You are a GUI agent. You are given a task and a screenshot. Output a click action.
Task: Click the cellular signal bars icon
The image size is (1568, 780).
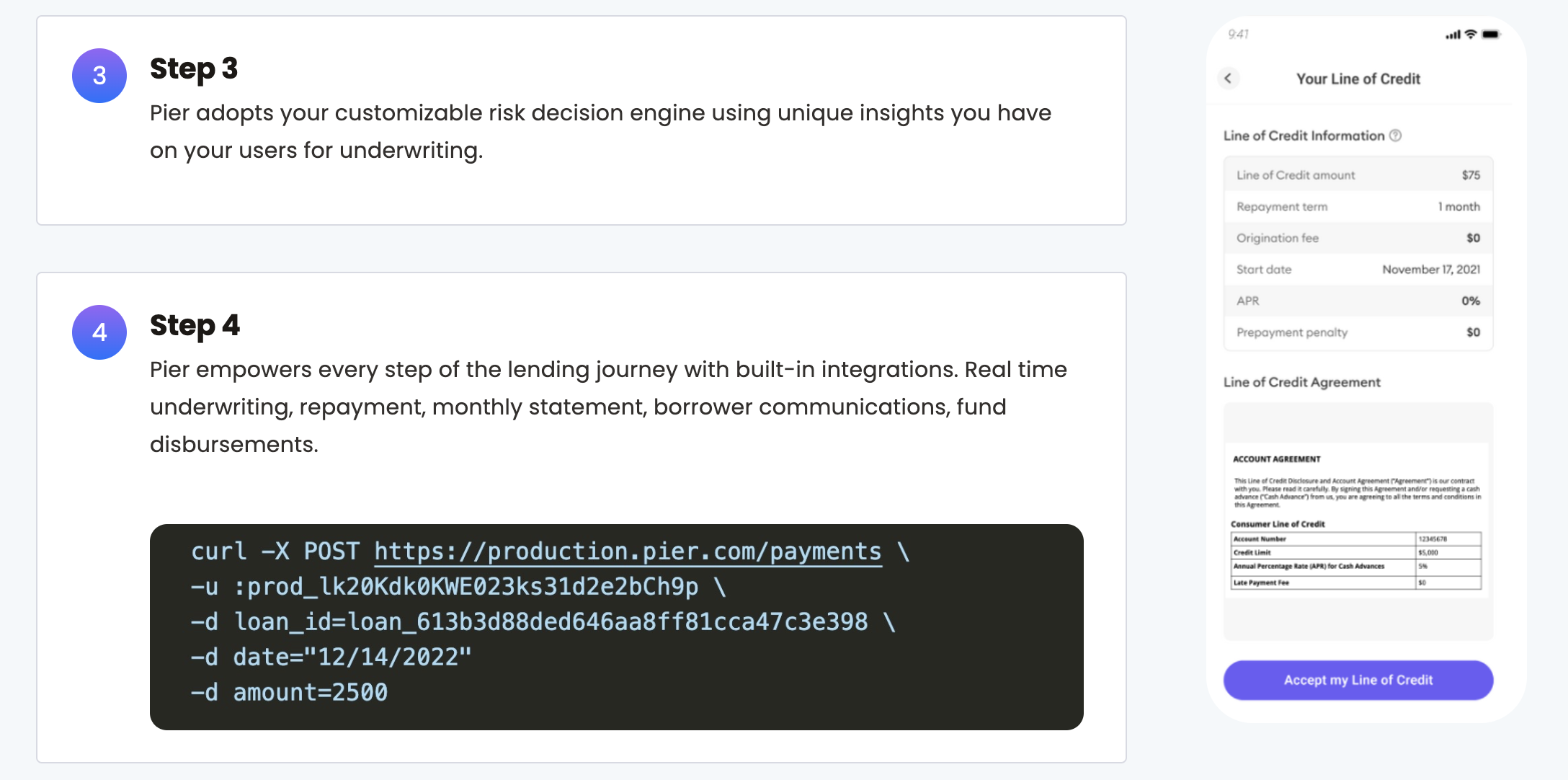point(1453,35)
